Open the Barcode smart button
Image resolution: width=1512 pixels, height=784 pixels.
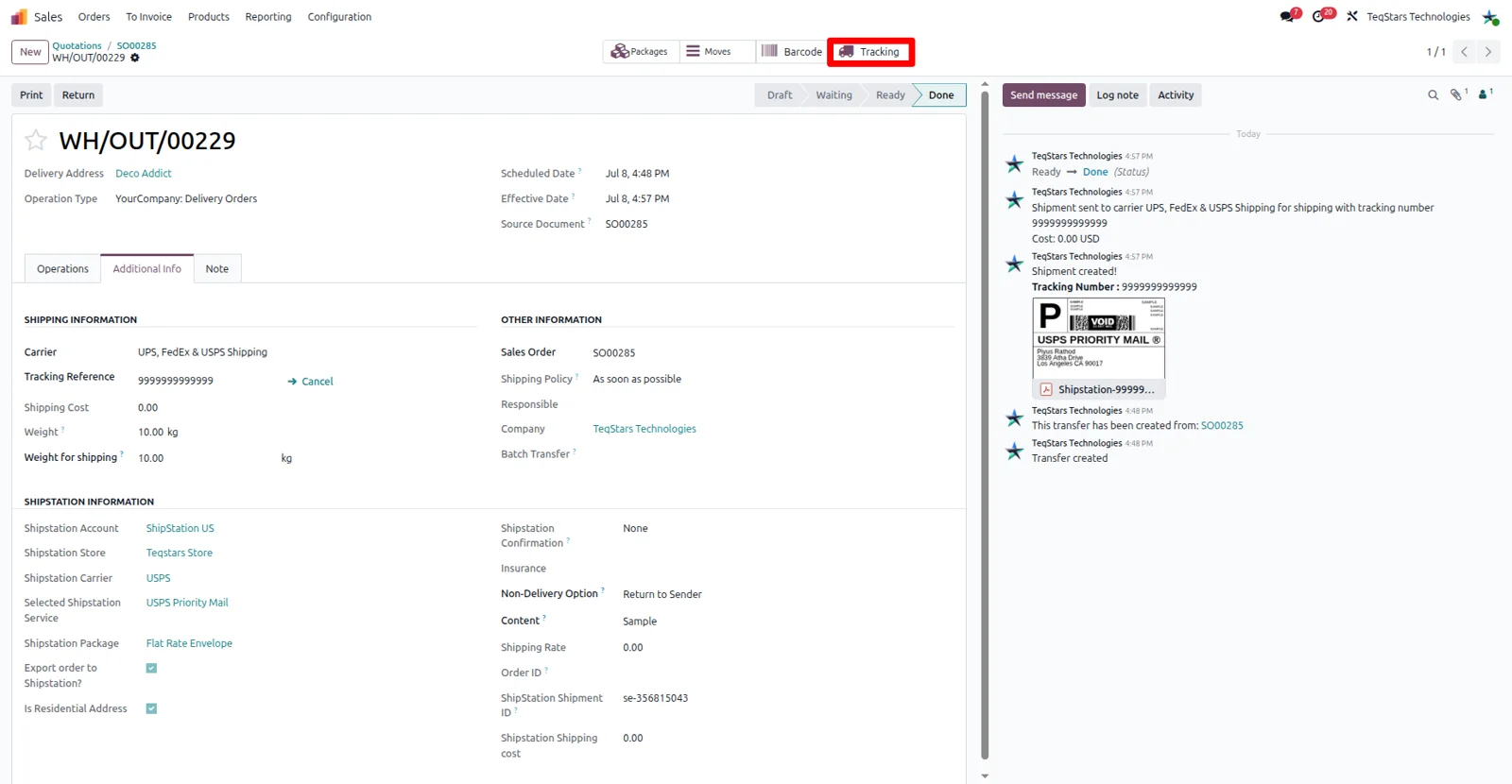pos(792,52)
